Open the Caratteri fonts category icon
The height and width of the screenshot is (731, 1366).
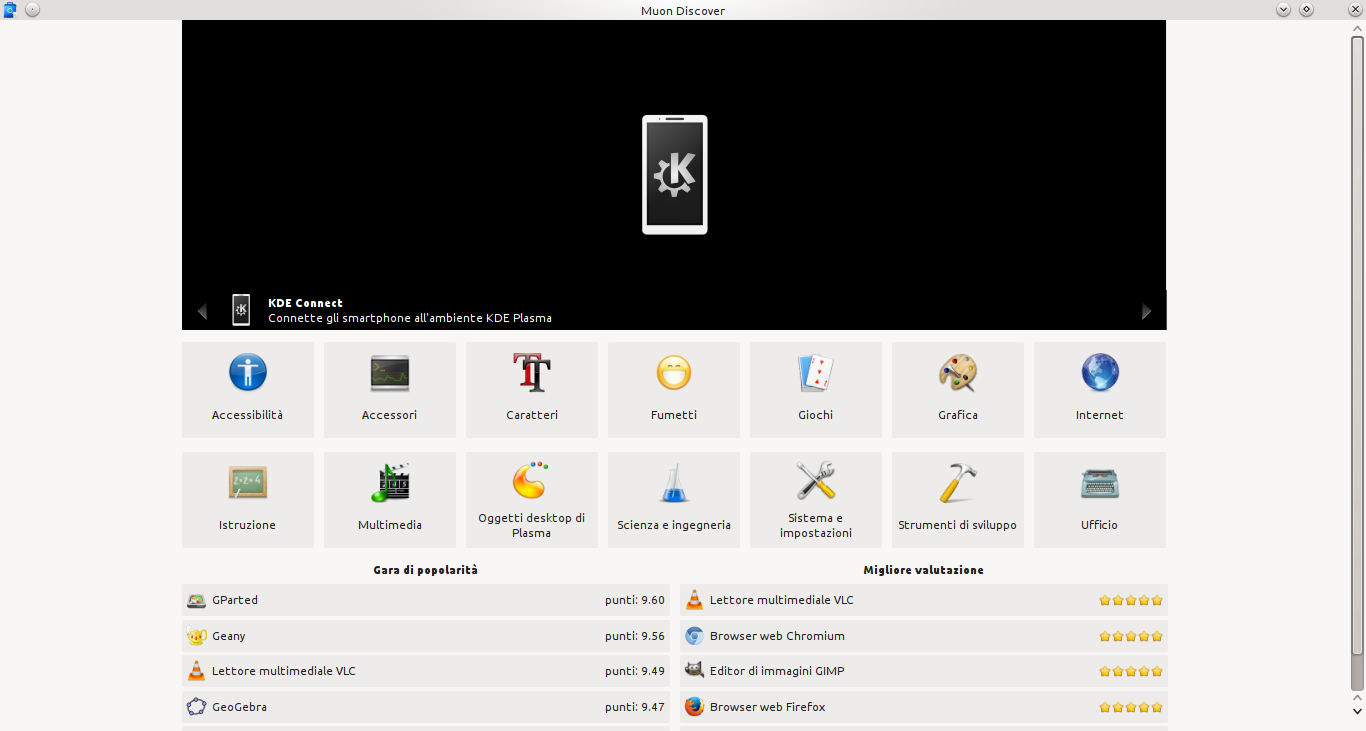tap(531, 373)
